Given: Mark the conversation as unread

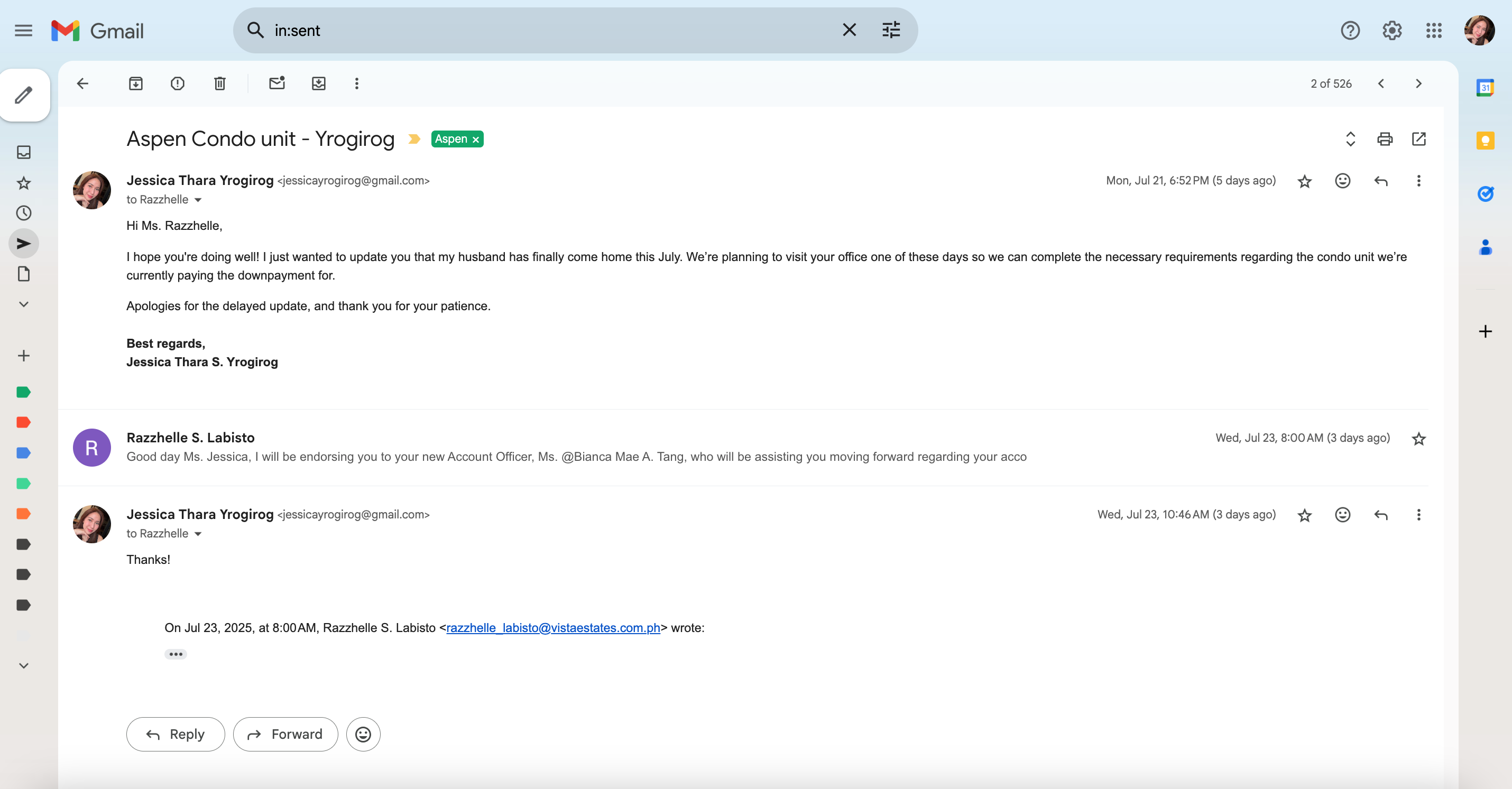Looking at the screenshot, I should coord(276,83).
